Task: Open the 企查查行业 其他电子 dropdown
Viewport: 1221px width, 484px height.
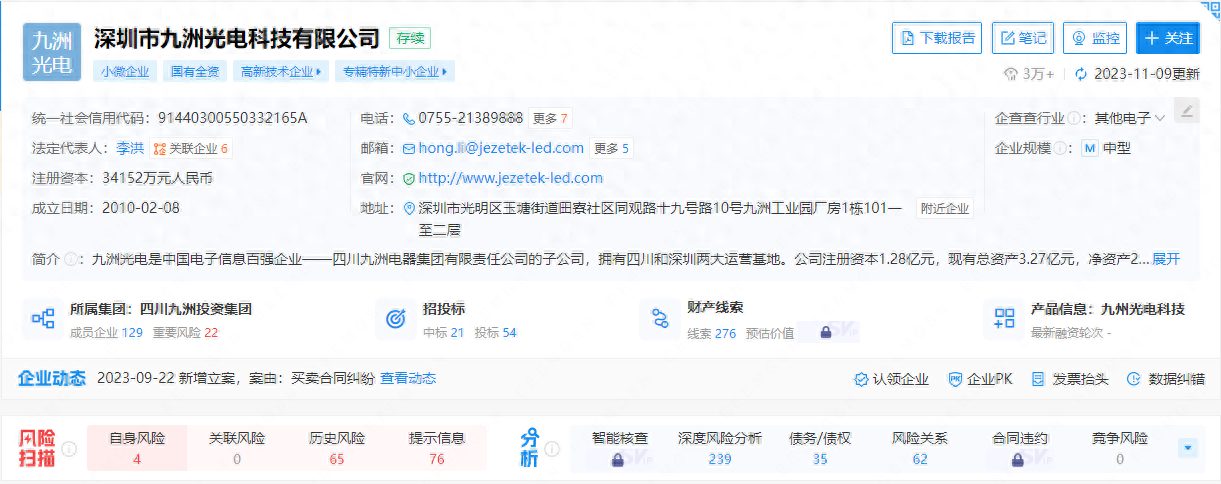Action: [1130, 118]
